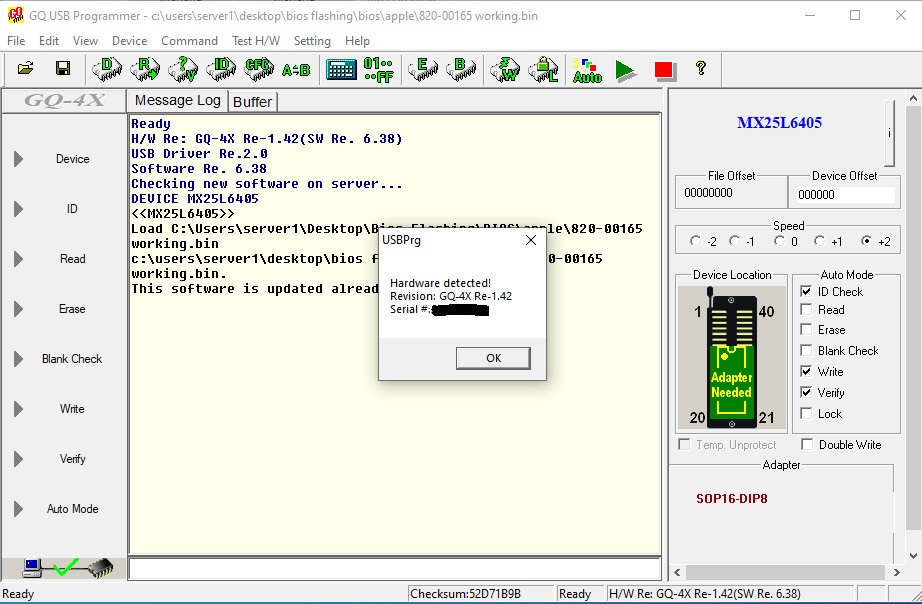Click the Device Offset input field
The width and height of the screenshot is (922, 604).
click(846, 195)
